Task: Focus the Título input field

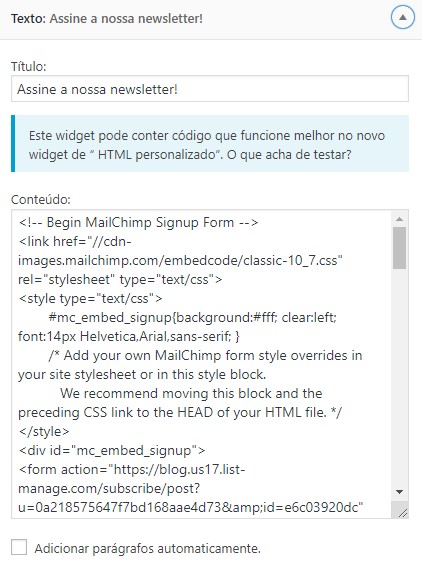Action: pyautogui.click(x=210, y=89)
